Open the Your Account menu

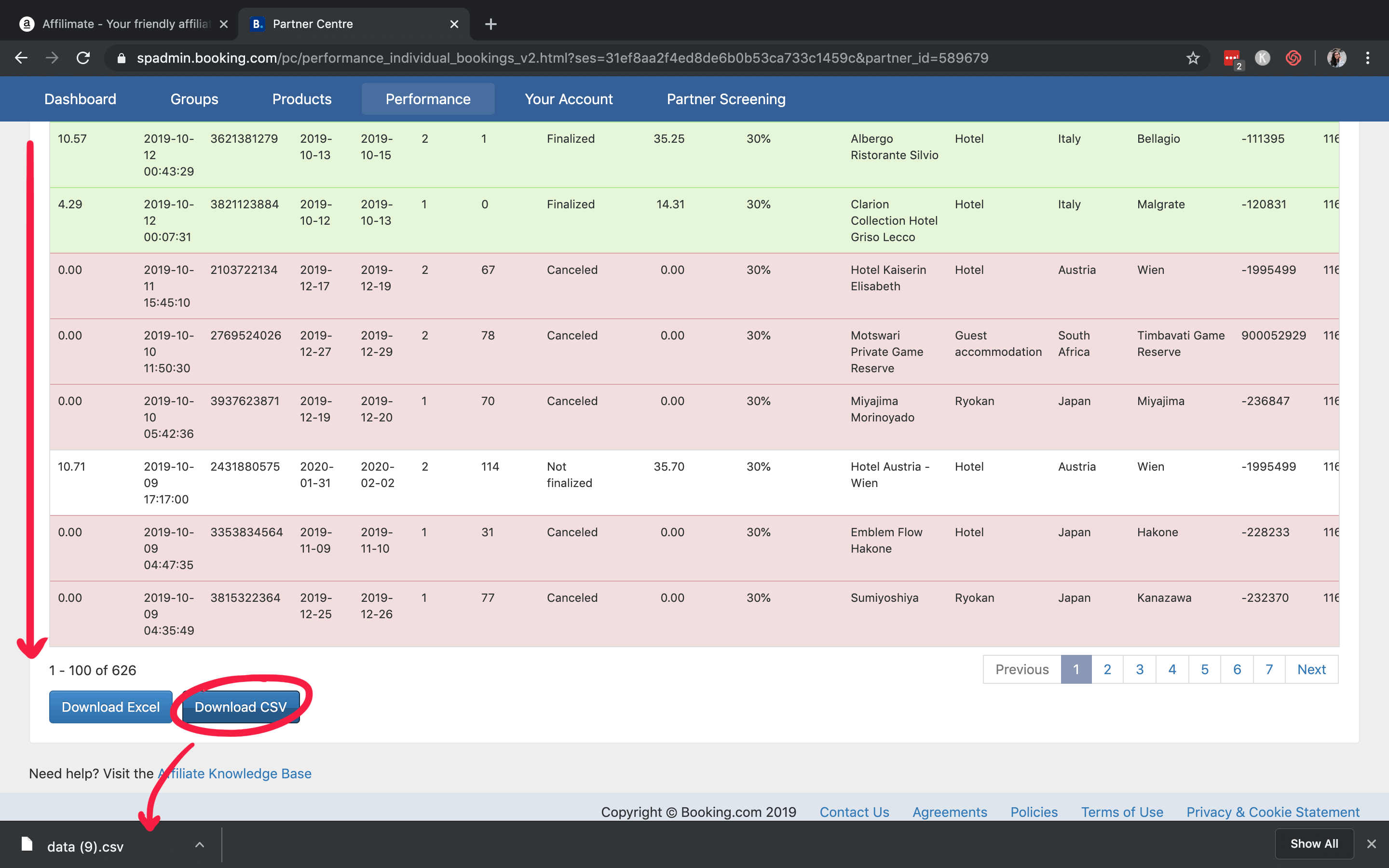(569, 99)
